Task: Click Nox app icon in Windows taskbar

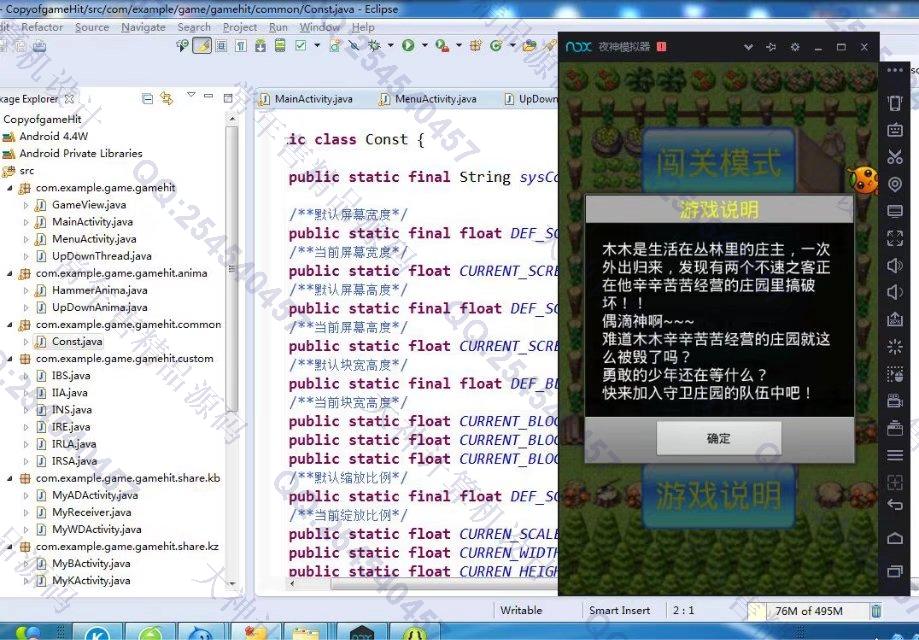Action: click(x=362, y=632)
